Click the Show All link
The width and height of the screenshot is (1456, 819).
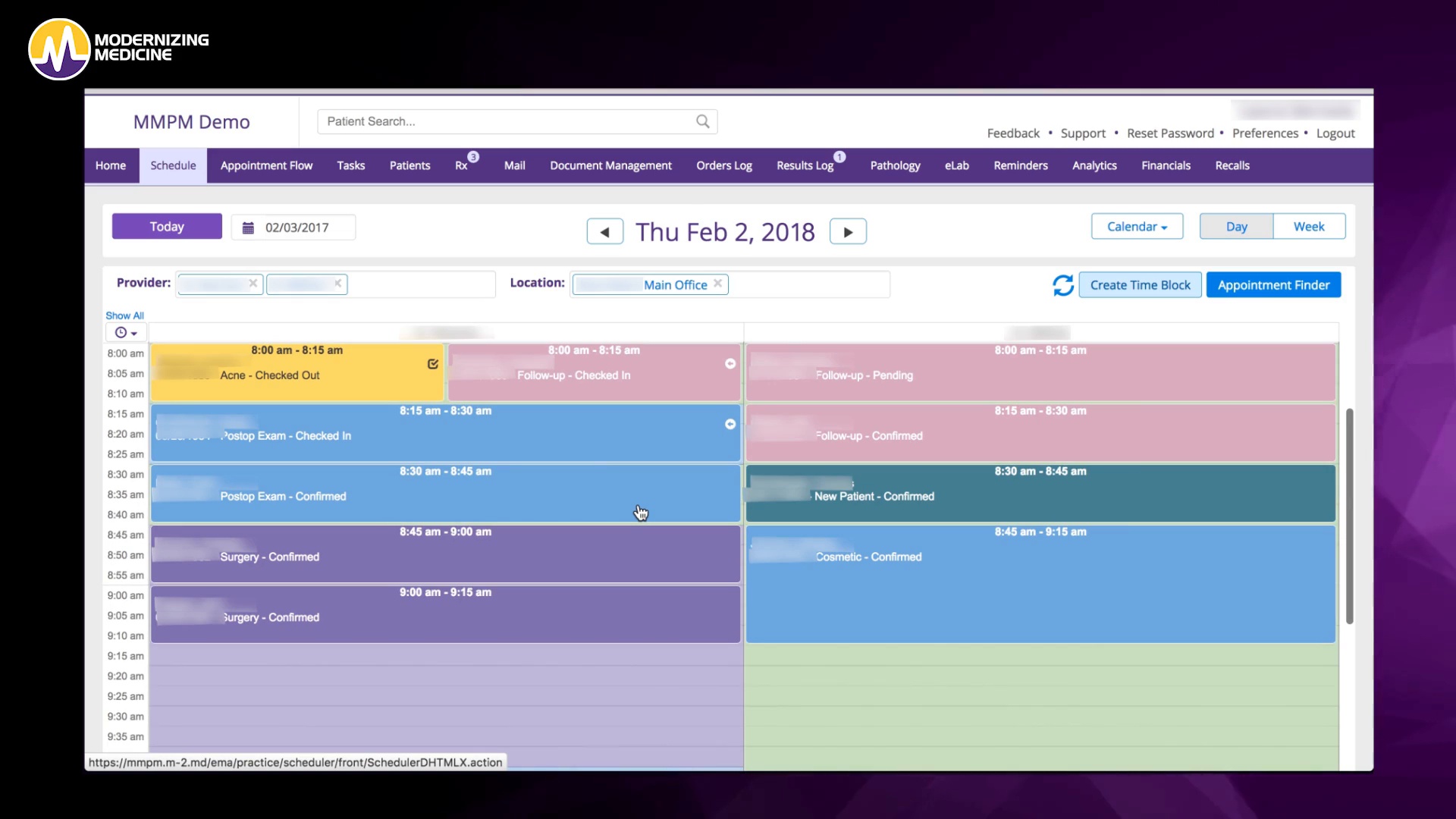[124, 315]
